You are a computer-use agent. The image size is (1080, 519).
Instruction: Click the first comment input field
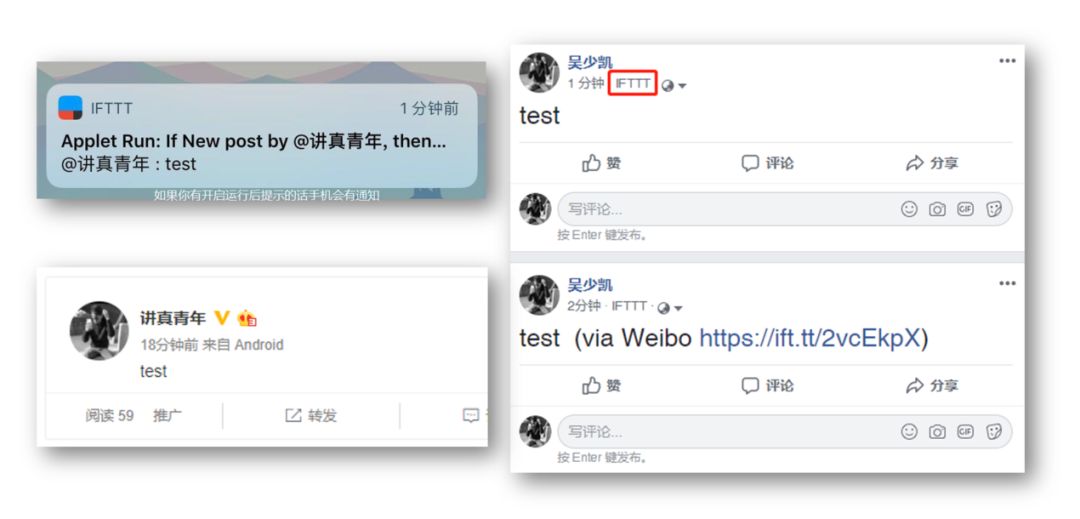point(785,209)
